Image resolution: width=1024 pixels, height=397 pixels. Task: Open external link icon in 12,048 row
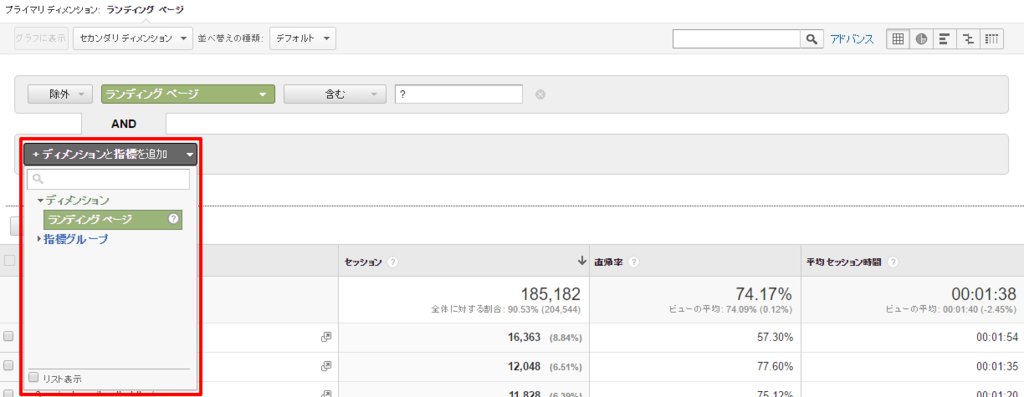click(x=327, y=366)
